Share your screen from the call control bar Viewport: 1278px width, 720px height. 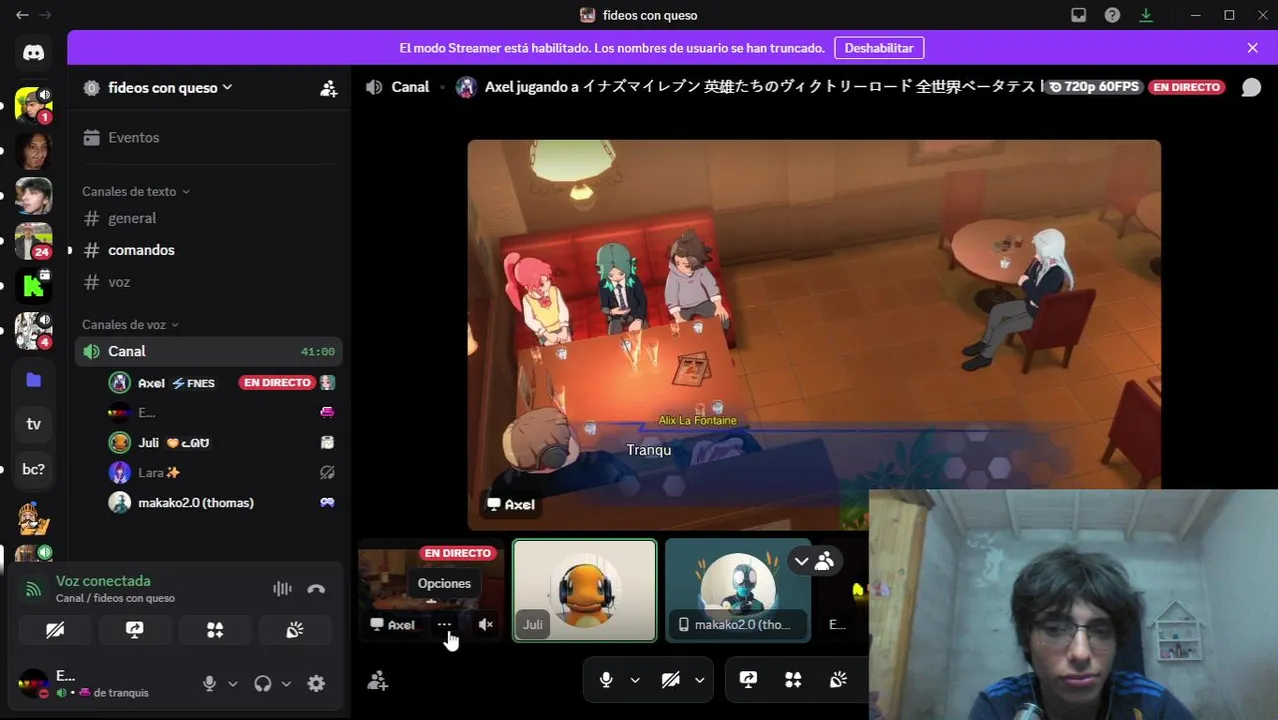748,680
